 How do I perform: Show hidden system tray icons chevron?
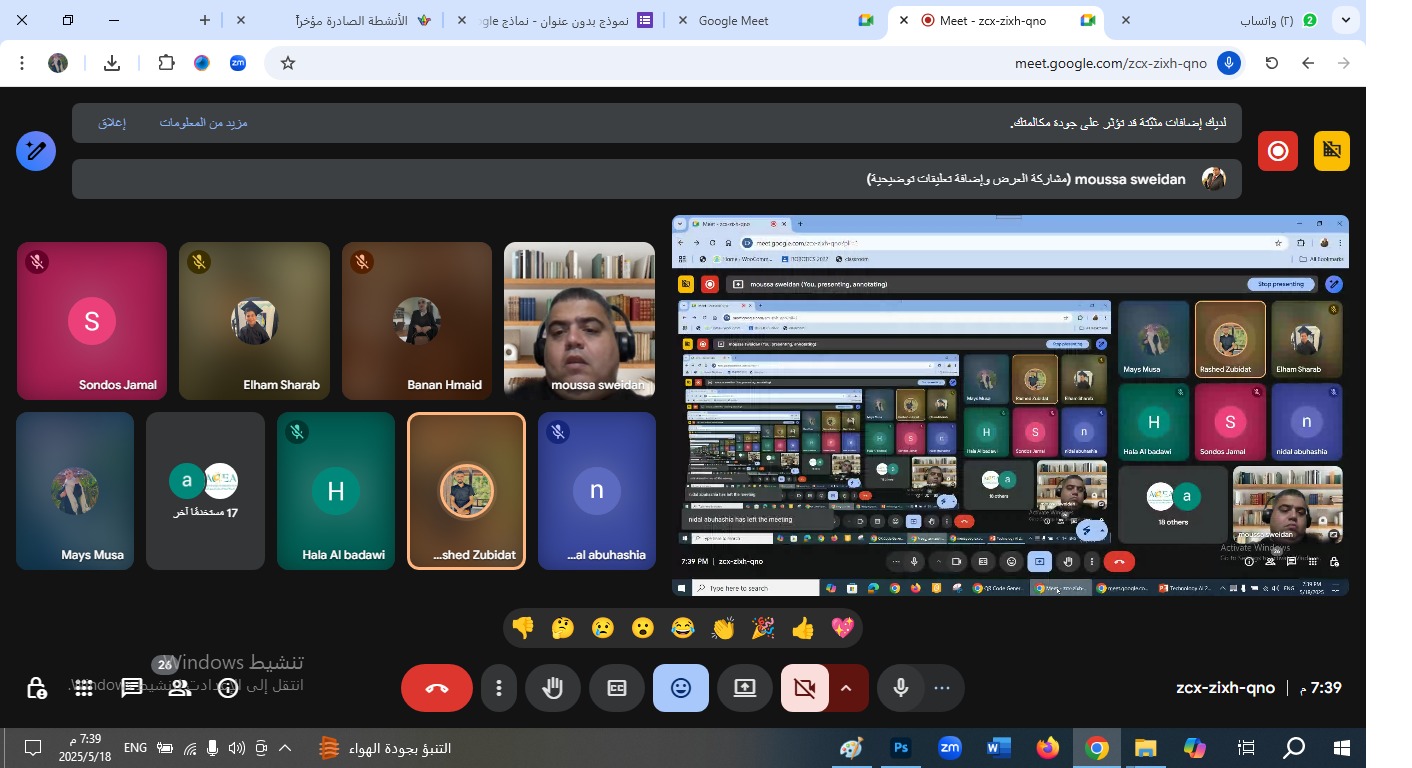(x=285, y=748)
